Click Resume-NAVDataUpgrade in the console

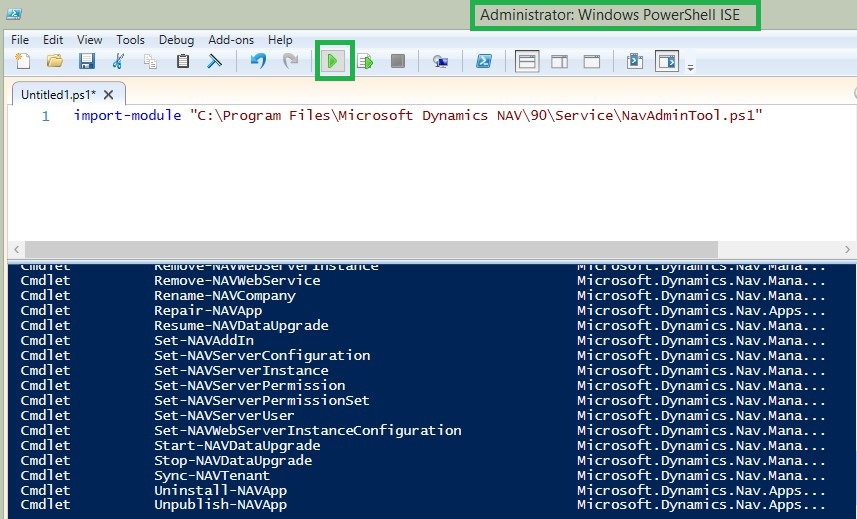click(x=241, y=326)
